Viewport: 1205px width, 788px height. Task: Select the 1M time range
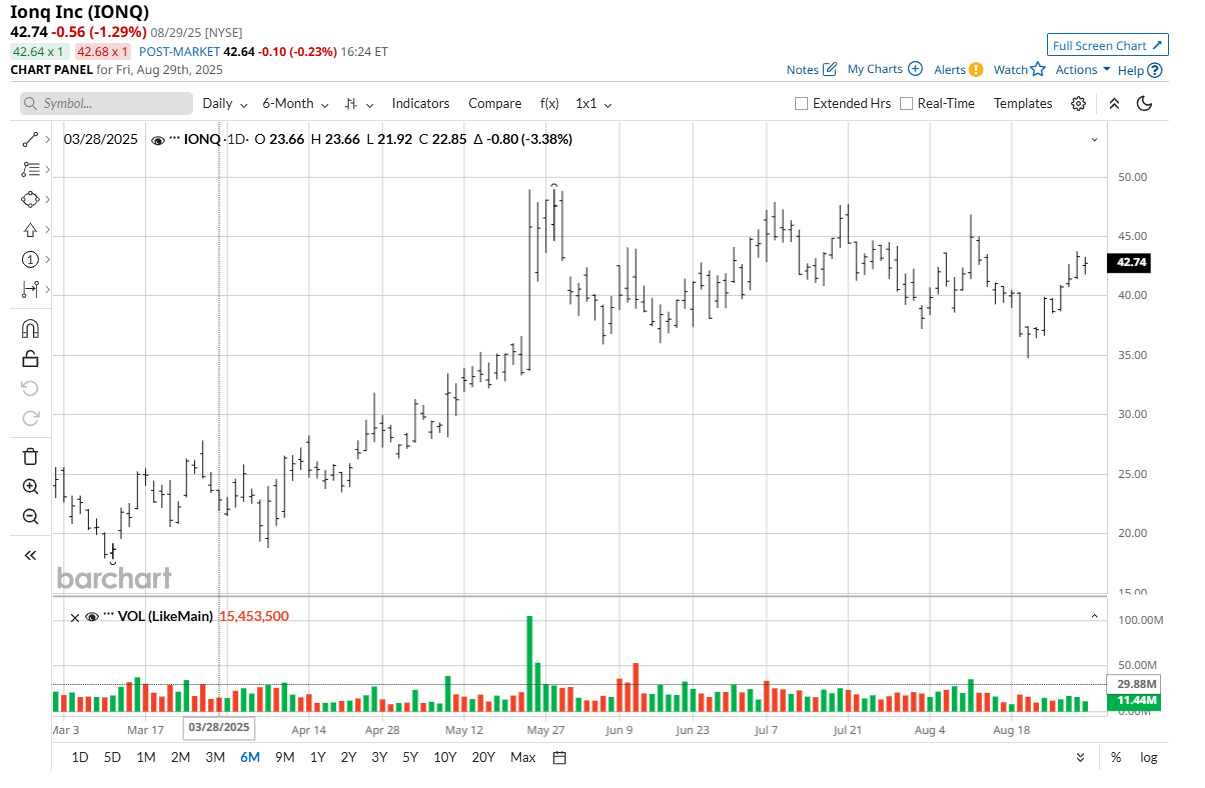tap(146, 757)
